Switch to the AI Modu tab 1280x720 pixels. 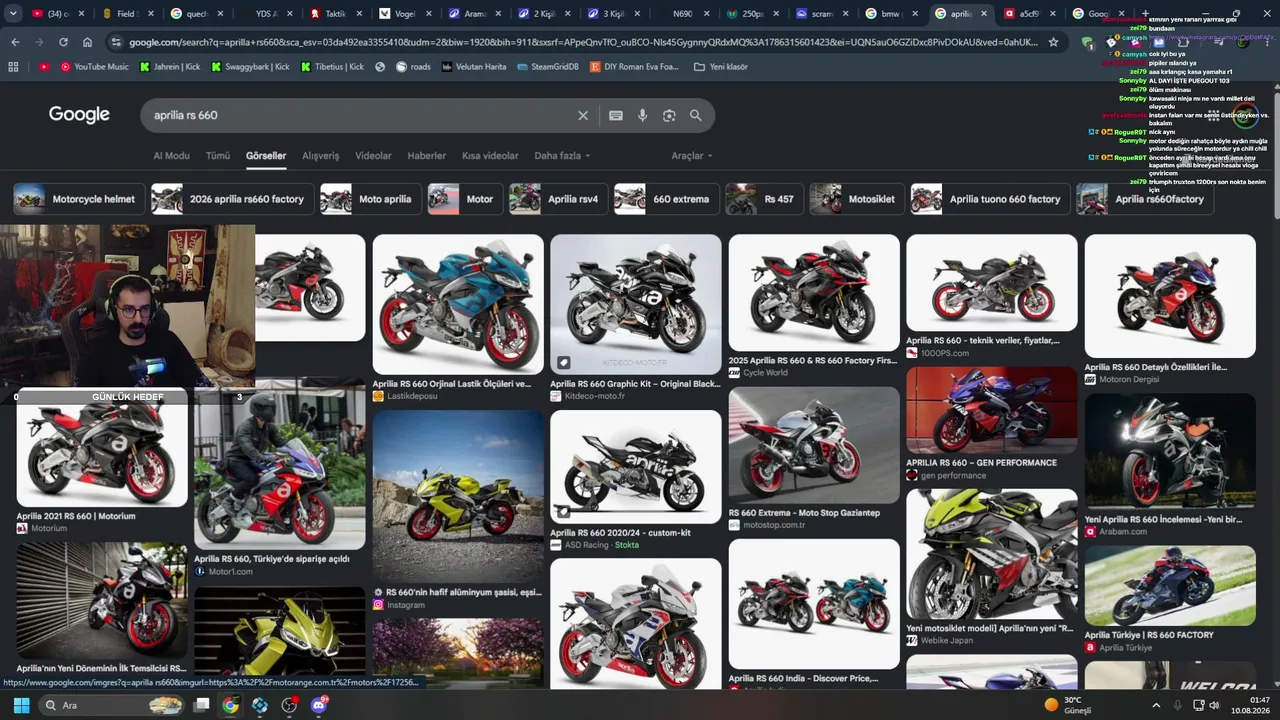pyautogui.click(x=171, y=156)
